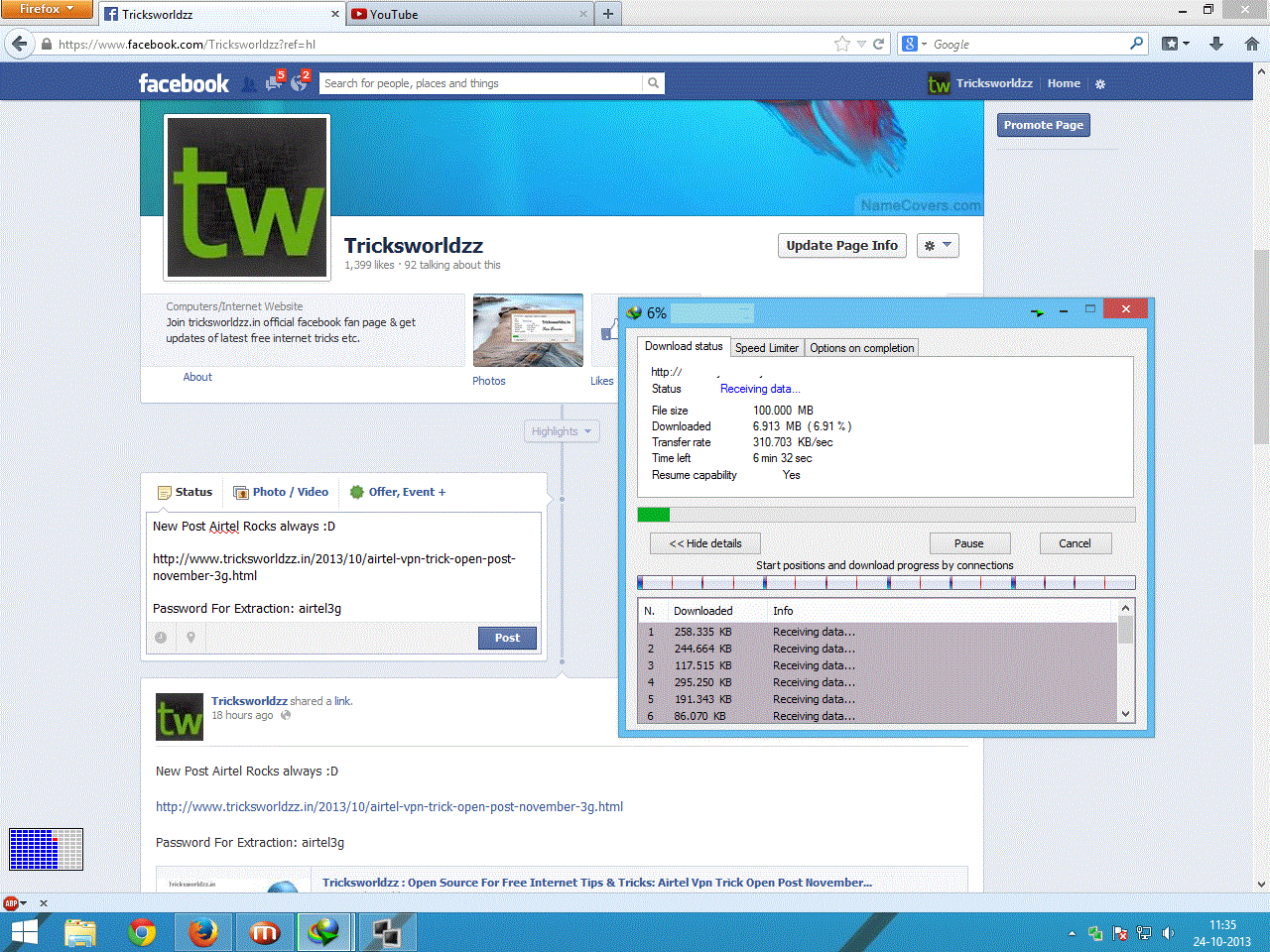The image size is (1270, 952).
Task: Choose search engine via Google icon dropdown
Action: click(x=914, y=44)
